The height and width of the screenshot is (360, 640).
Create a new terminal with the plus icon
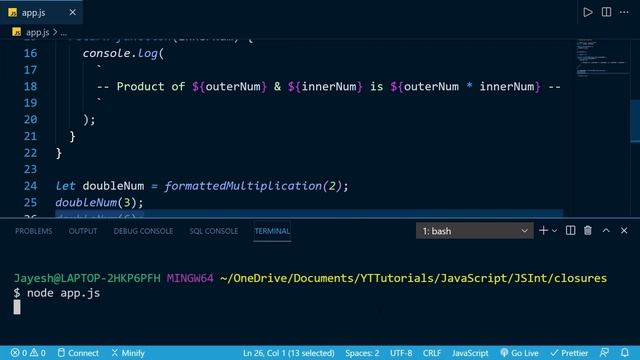click(543, 231)
